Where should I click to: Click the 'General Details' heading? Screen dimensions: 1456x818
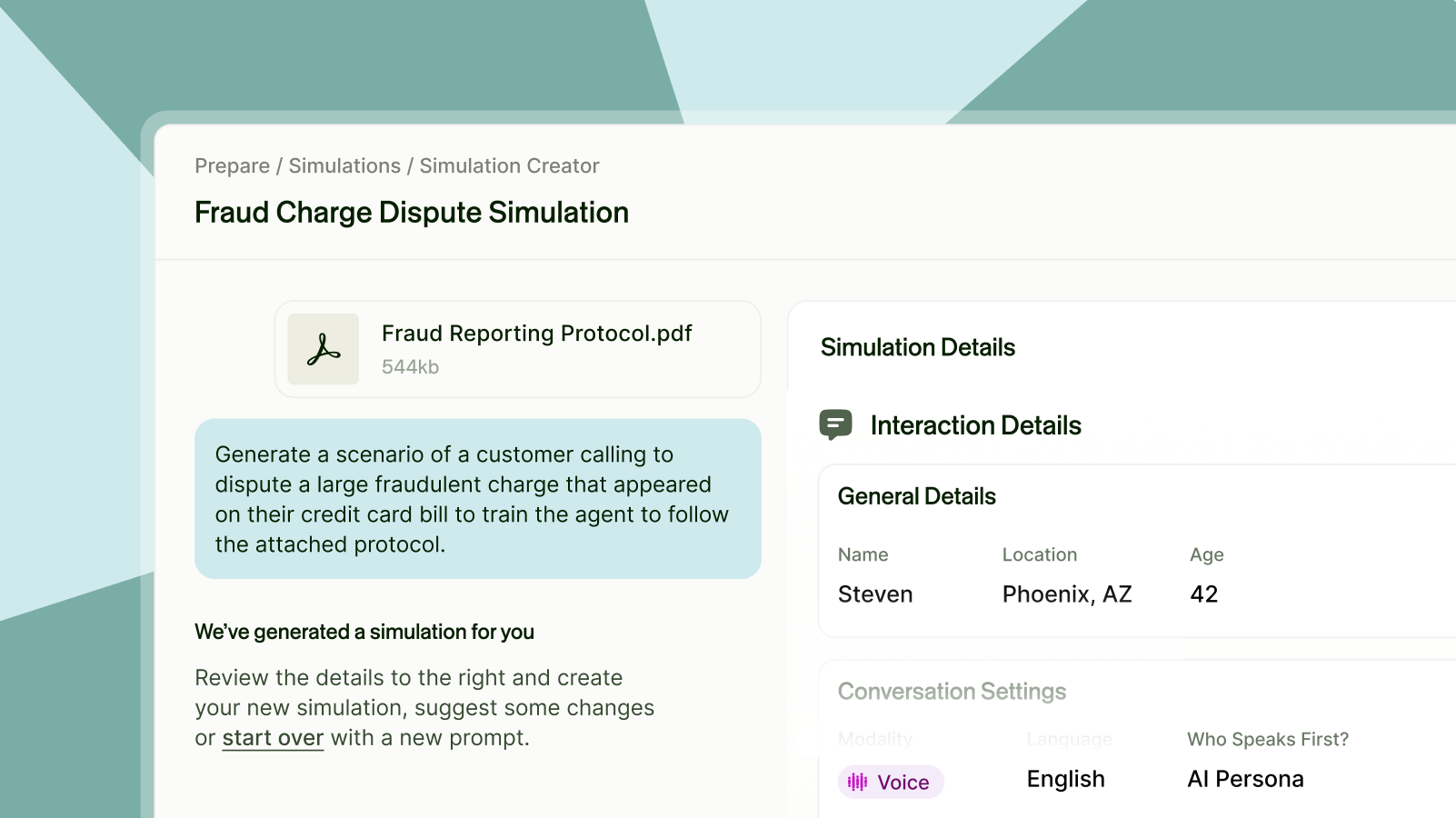917,496
